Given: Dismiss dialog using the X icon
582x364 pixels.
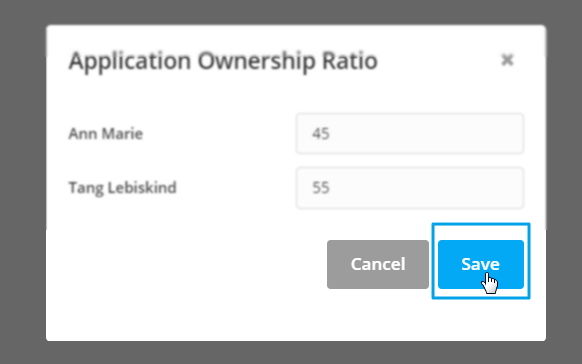Looking at the screenshot, I should 507,59.
